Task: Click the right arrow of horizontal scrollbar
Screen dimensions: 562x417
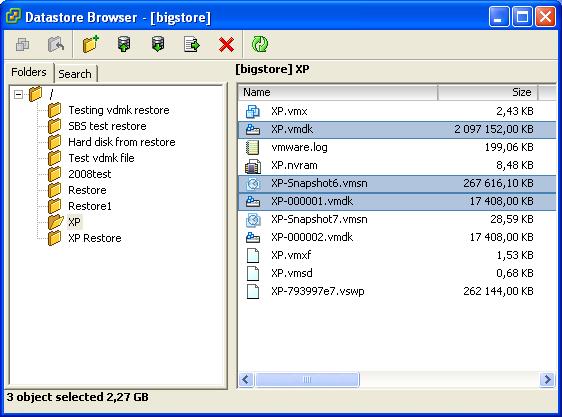Action: [547, 379]
